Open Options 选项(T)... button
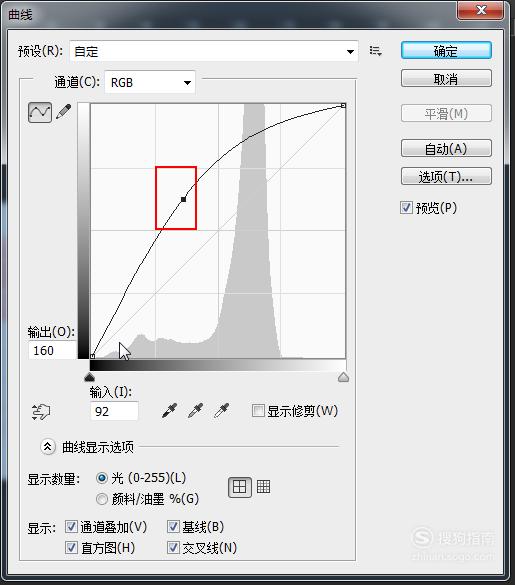The height and width of the screenshot is (585, 515). [446, 176]
